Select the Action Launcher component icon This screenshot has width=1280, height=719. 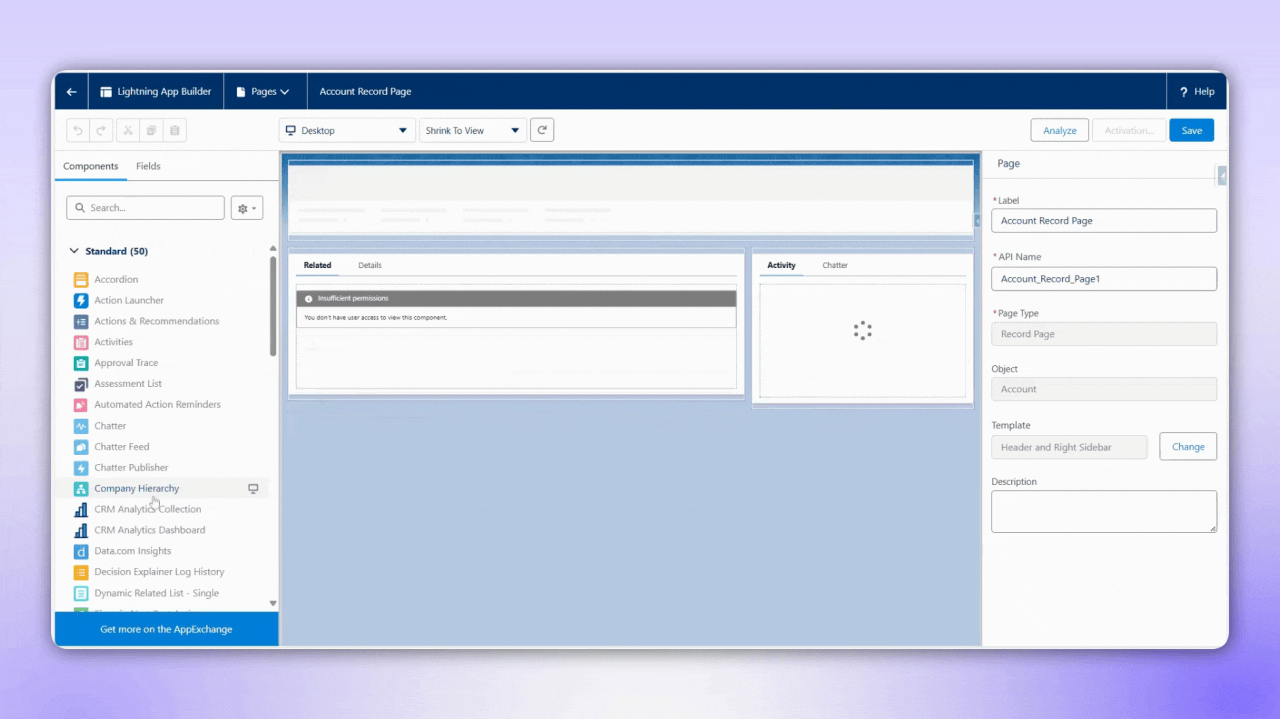click(x=81, y=300)
